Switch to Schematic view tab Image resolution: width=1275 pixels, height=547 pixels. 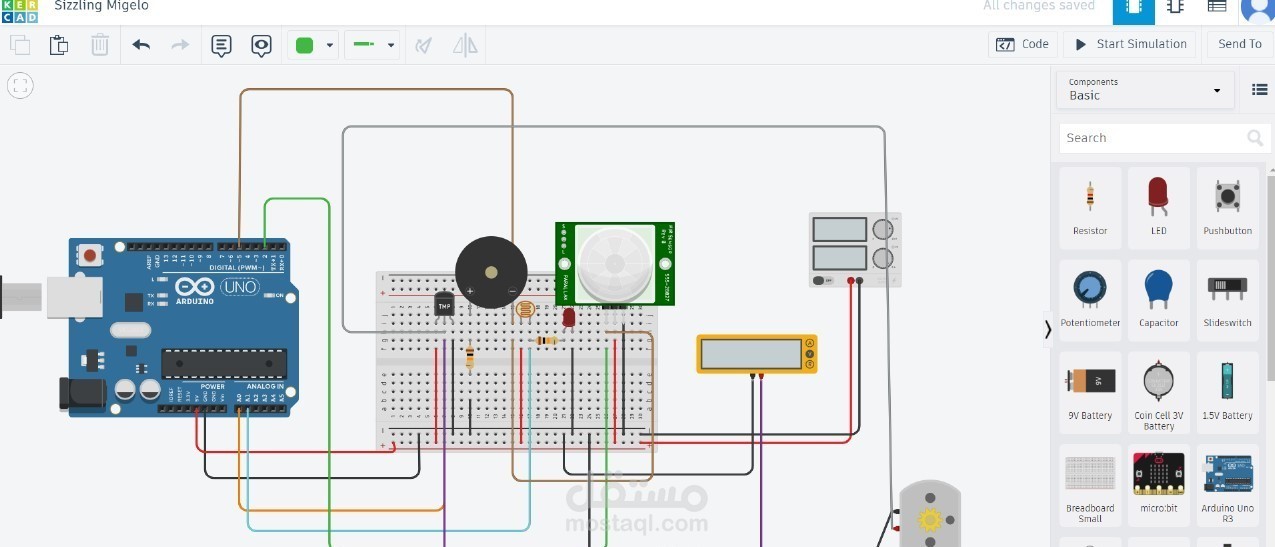click(x=1175, y=8)
